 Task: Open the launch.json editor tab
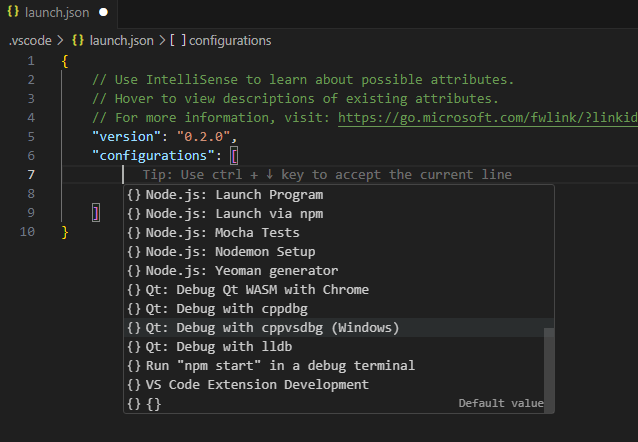coord(59,13)
